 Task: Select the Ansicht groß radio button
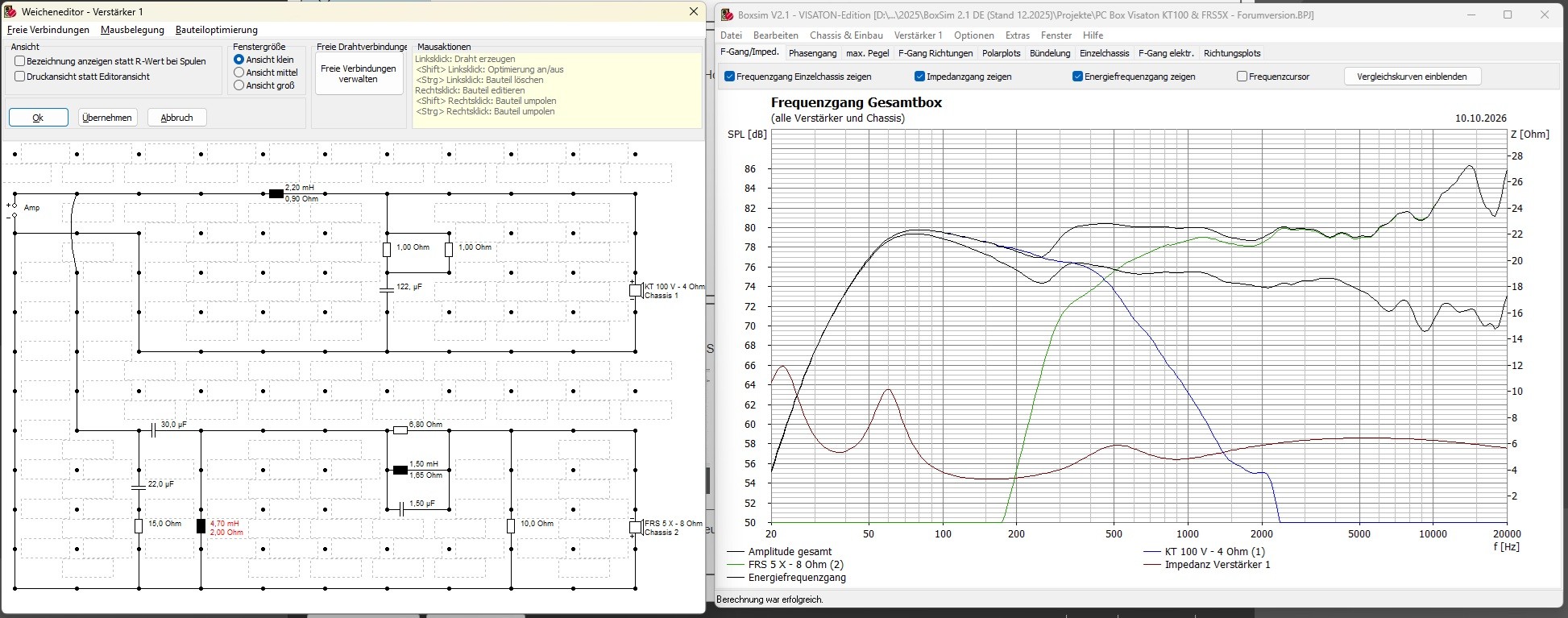pos(239,85)
